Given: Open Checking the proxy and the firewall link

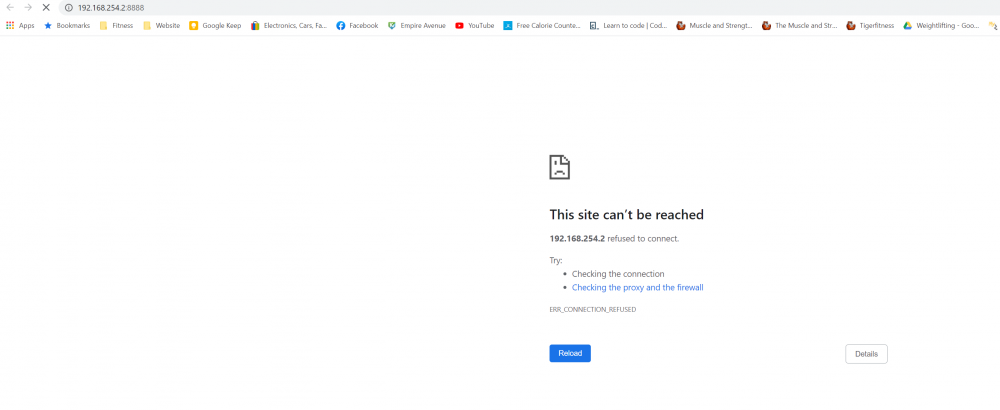Looking at the screenshot, I should (x=637, y=288).
